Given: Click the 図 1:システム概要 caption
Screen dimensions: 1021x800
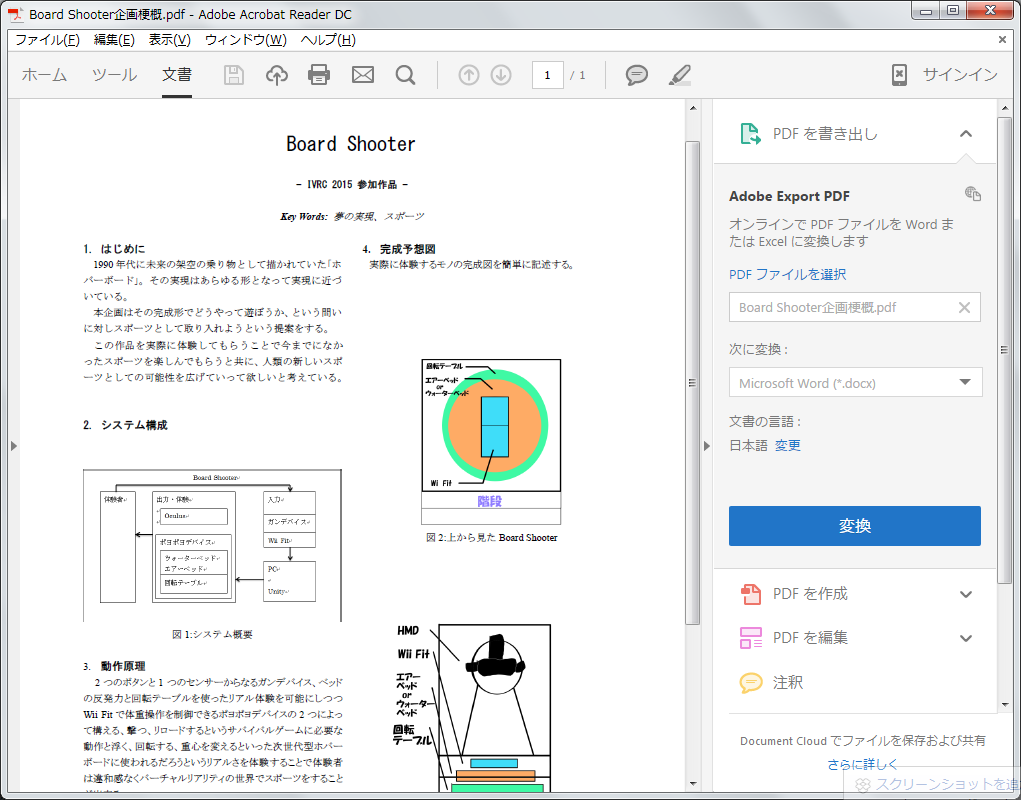Looking at the screenshot, I should 212,634.
